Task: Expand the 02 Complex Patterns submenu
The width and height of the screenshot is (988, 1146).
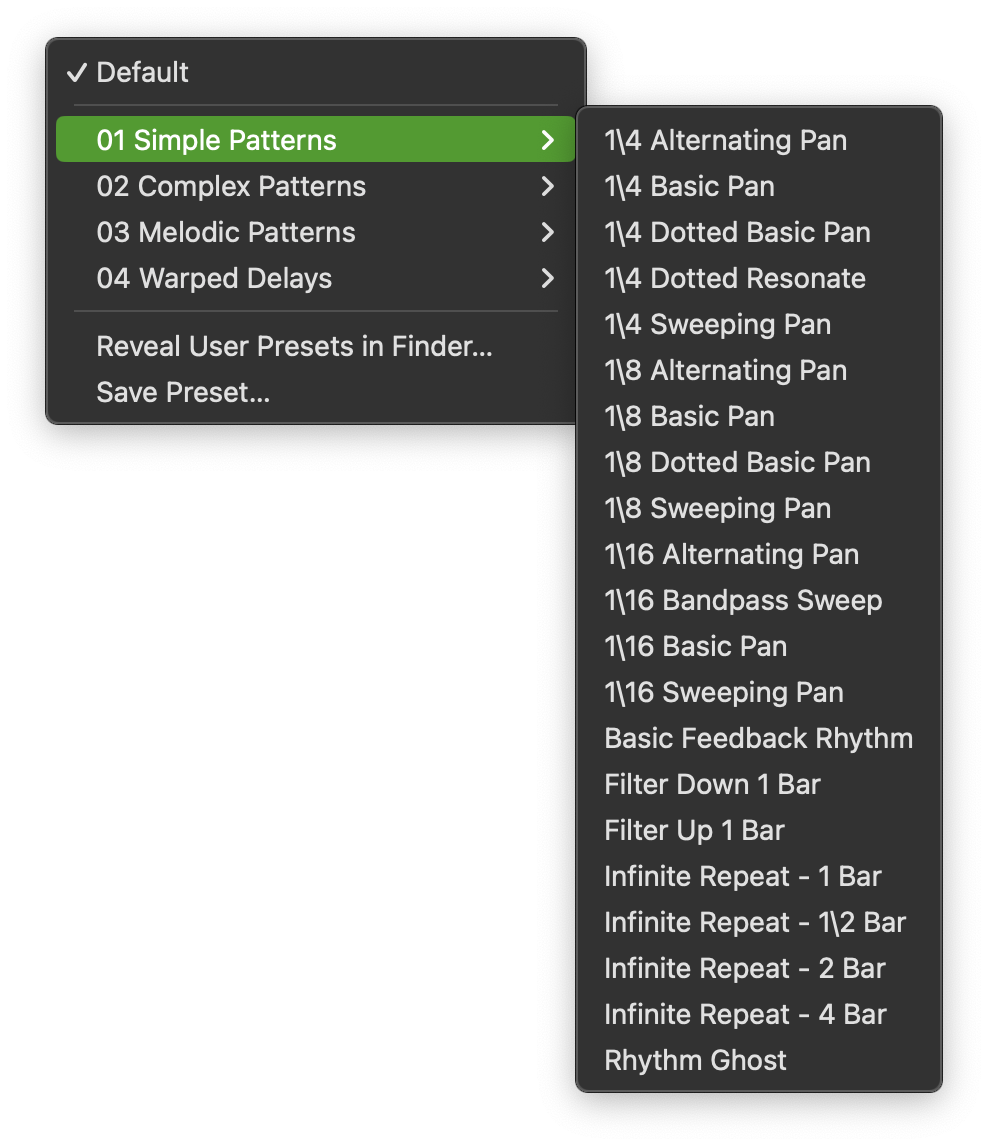Action: click(x=316, y=186)
